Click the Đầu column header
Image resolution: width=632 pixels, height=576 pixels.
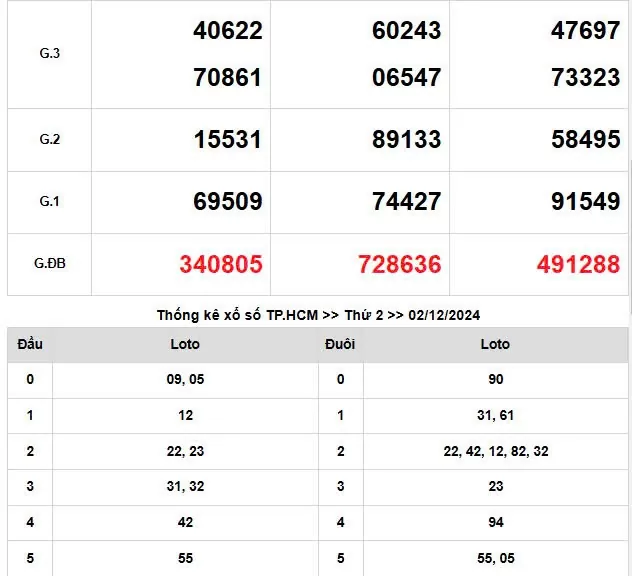coord(30,344)
